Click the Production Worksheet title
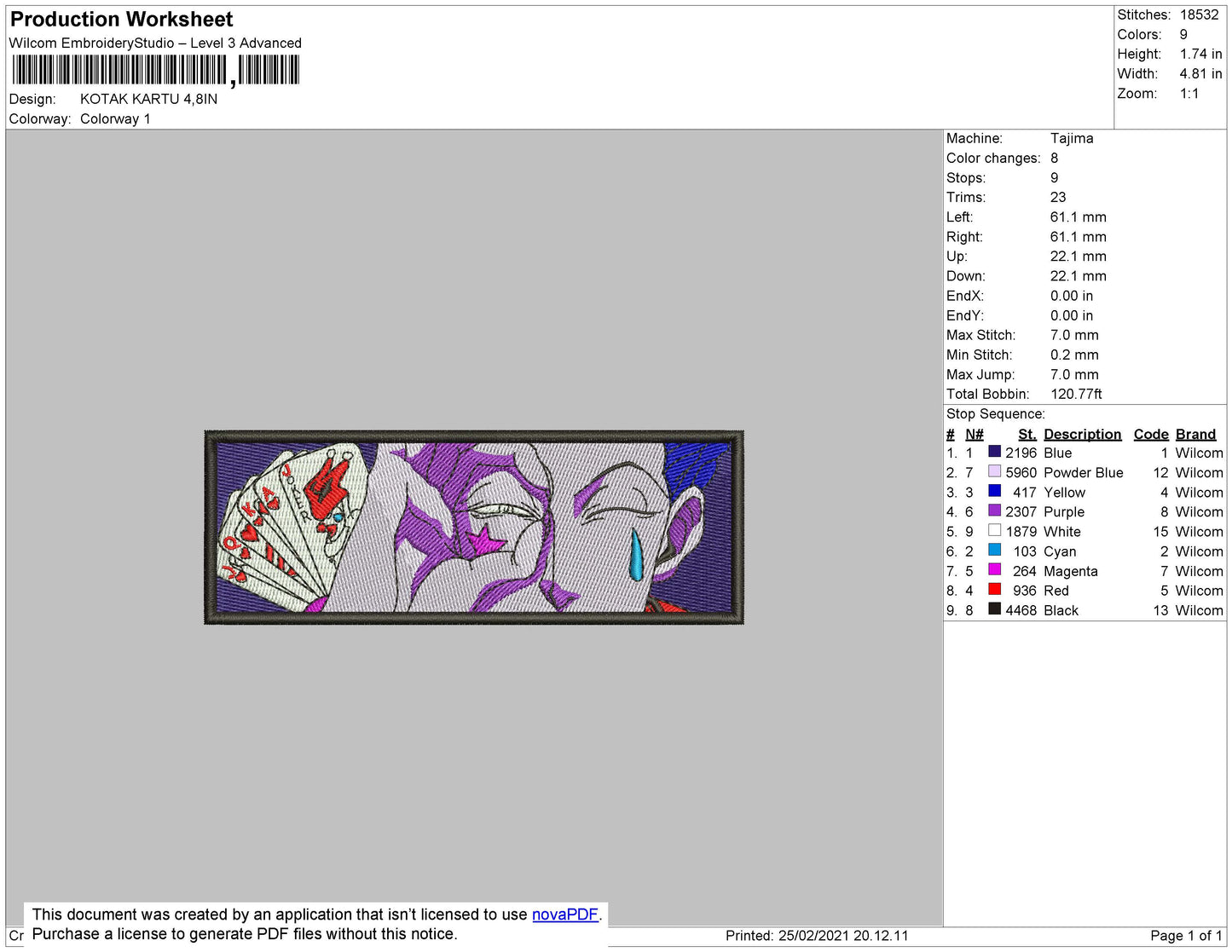The width and height of the screenshot is (1232, 952). pos(121,20)
